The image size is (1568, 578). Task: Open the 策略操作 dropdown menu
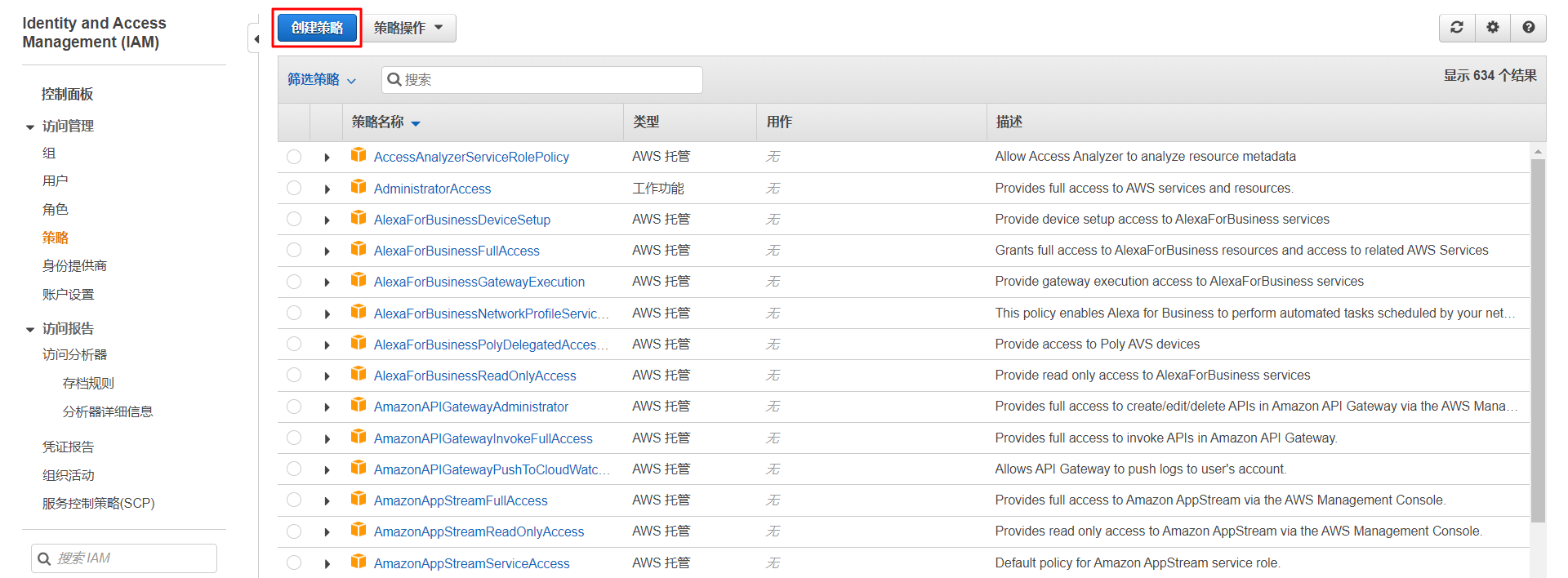[x=408, y=28]
